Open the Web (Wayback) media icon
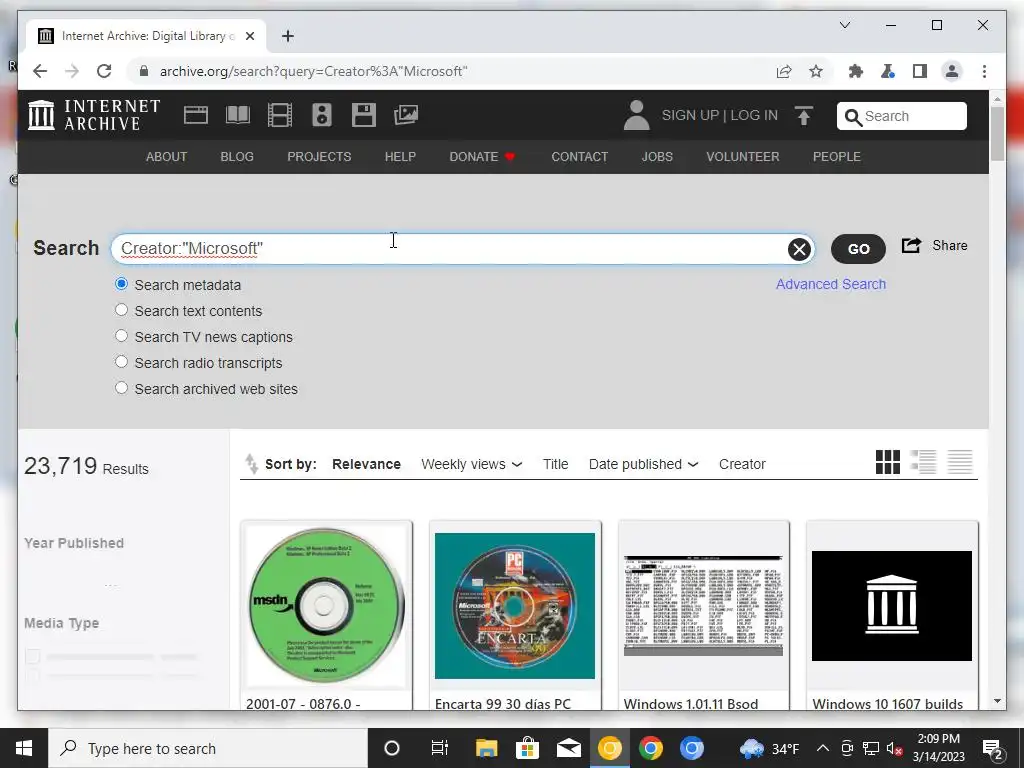The height and width of the screenshot is (768, 1024). [195, 115]
